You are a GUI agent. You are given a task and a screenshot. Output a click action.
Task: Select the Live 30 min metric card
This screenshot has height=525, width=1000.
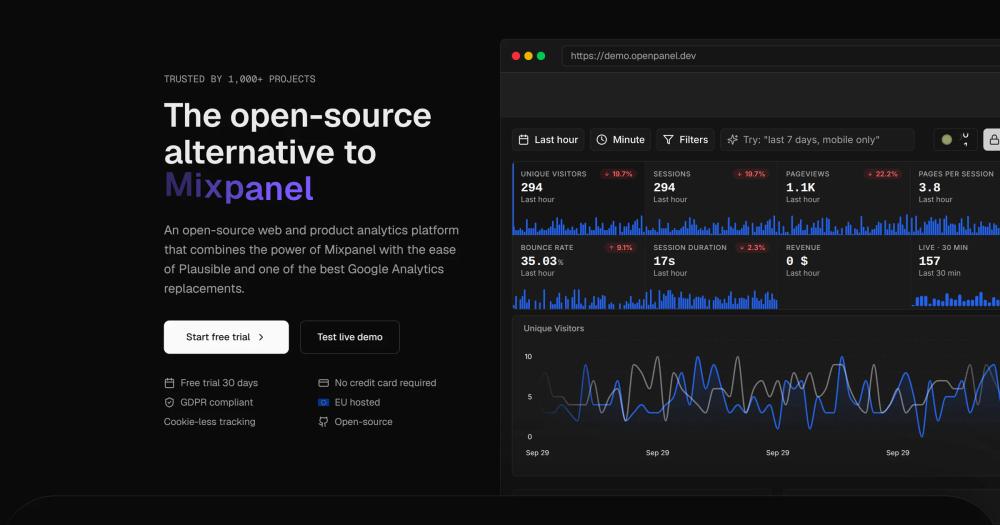click(x=955, y=273)
